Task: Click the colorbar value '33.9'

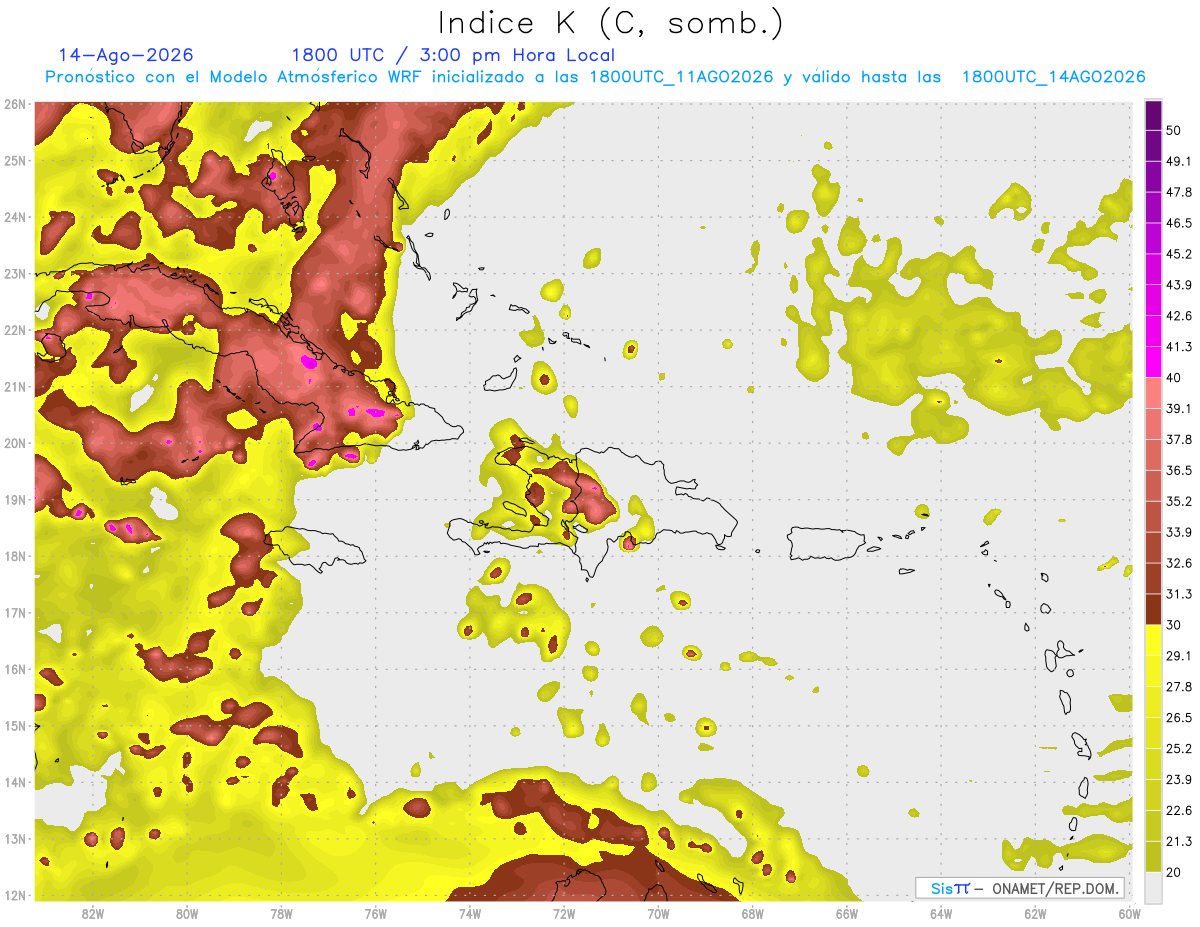Action: click(x=1178, y=532)
